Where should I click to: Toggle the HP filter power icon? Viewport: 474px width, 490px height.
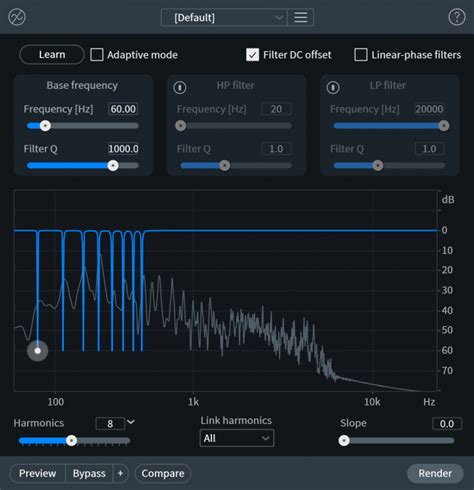[x=180, y=88]
